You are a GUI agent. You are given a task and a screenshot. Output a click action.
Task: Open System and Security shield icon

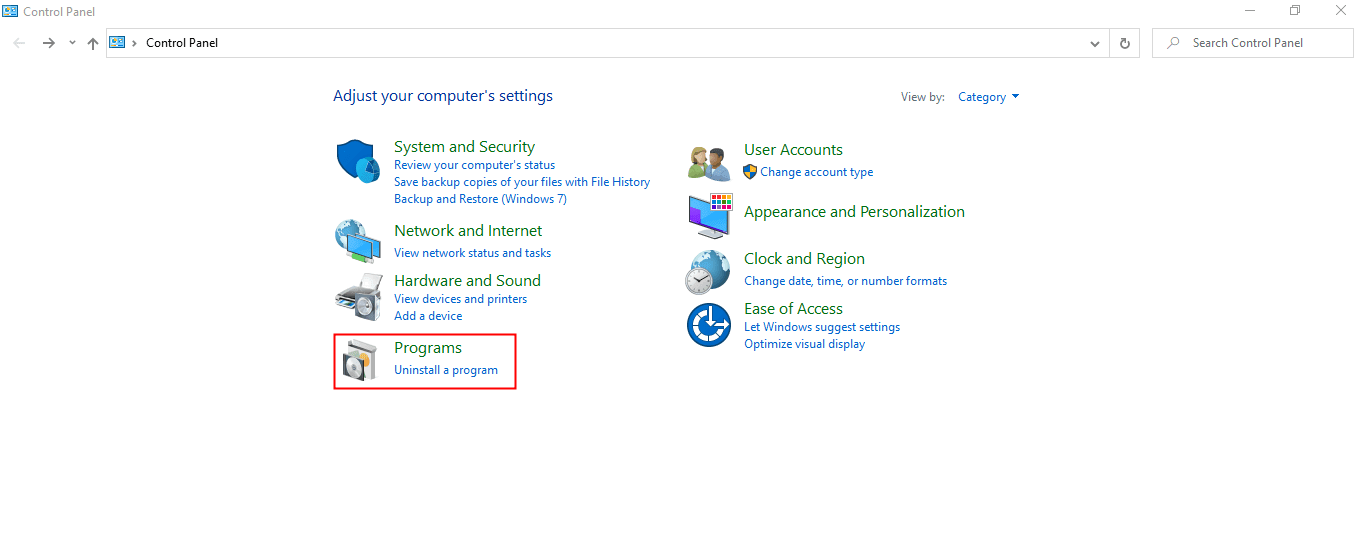tap(358, 161)
